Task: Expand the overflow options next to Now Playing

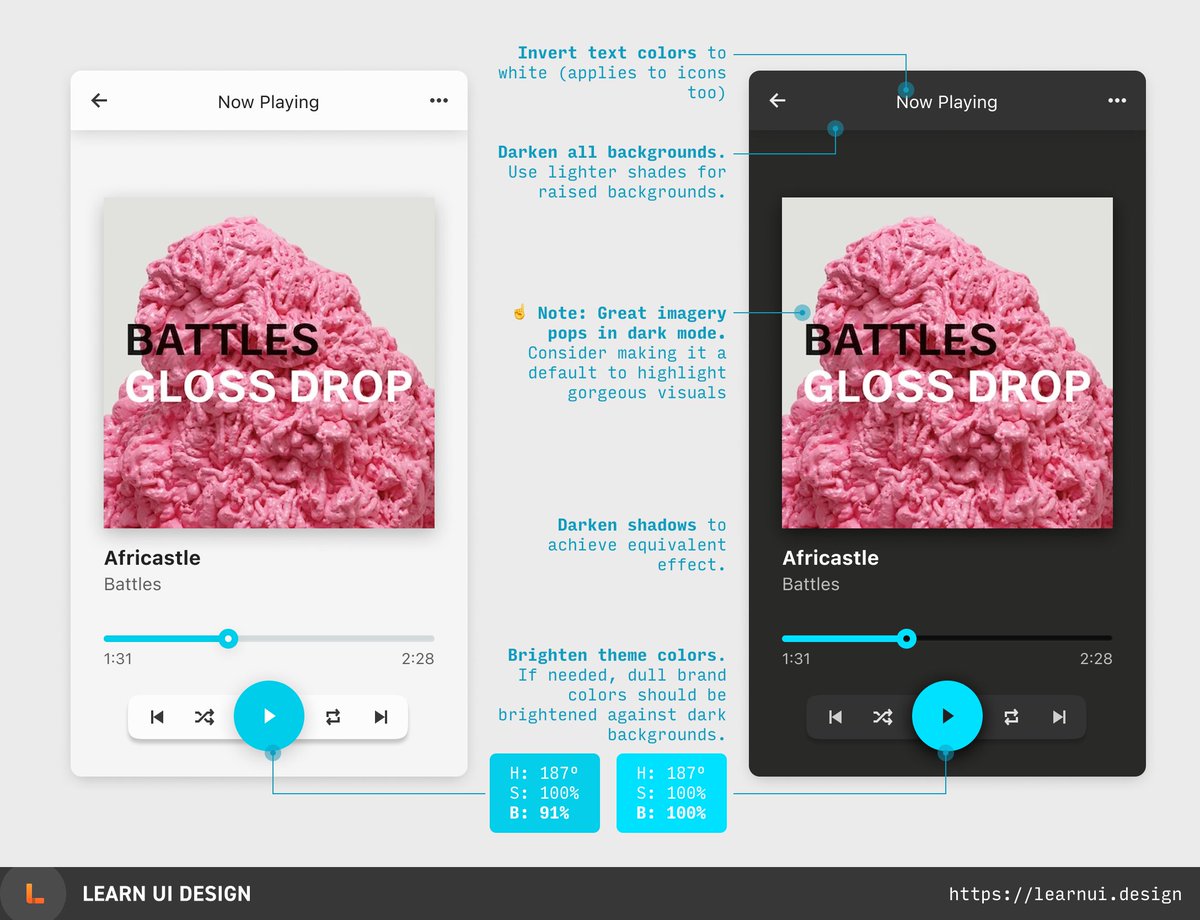Action: (x=438, y=101)
